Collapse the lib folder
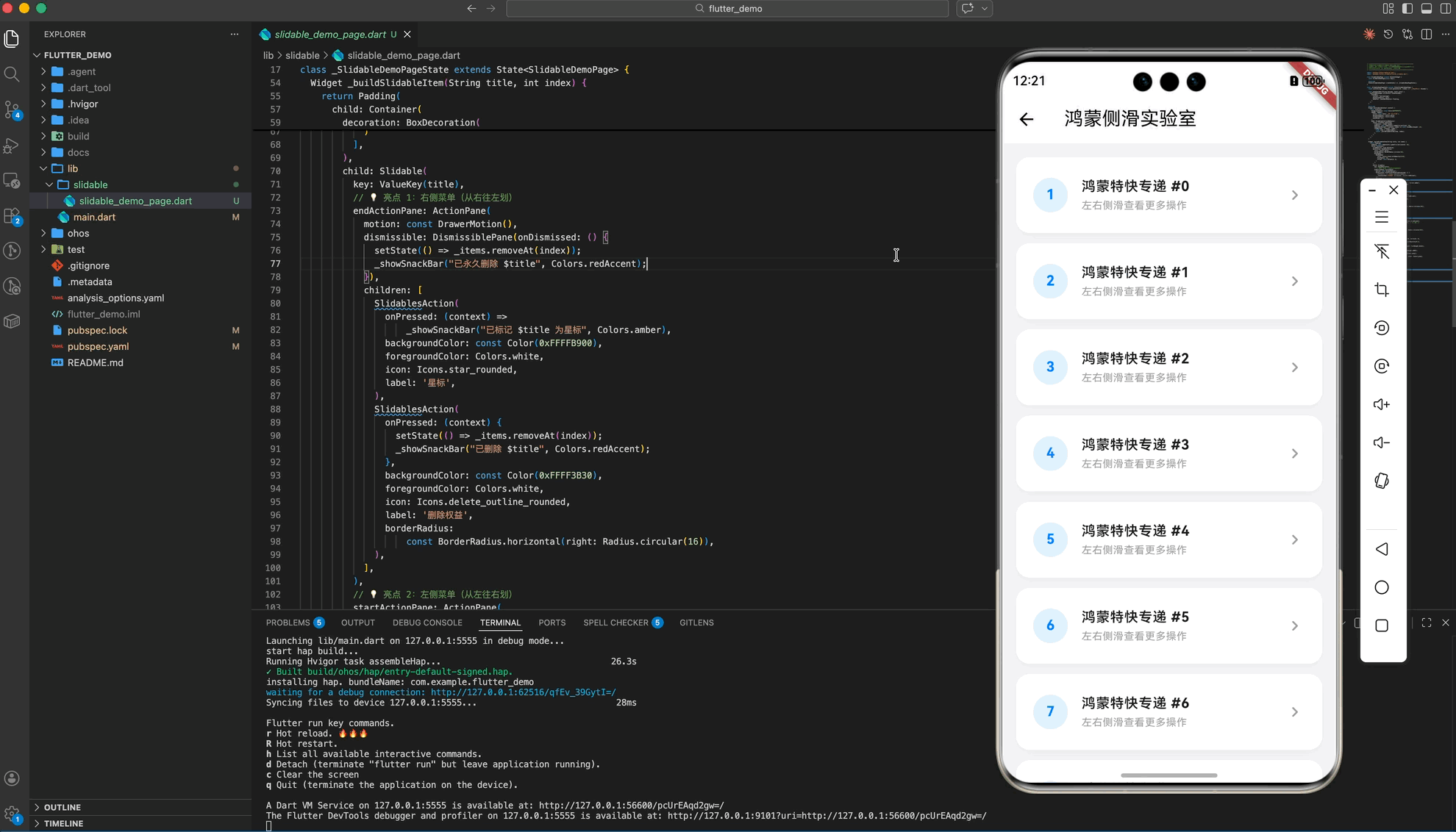Image resolution: width=1456 pixels, height=832 pixels. [72, 168]
